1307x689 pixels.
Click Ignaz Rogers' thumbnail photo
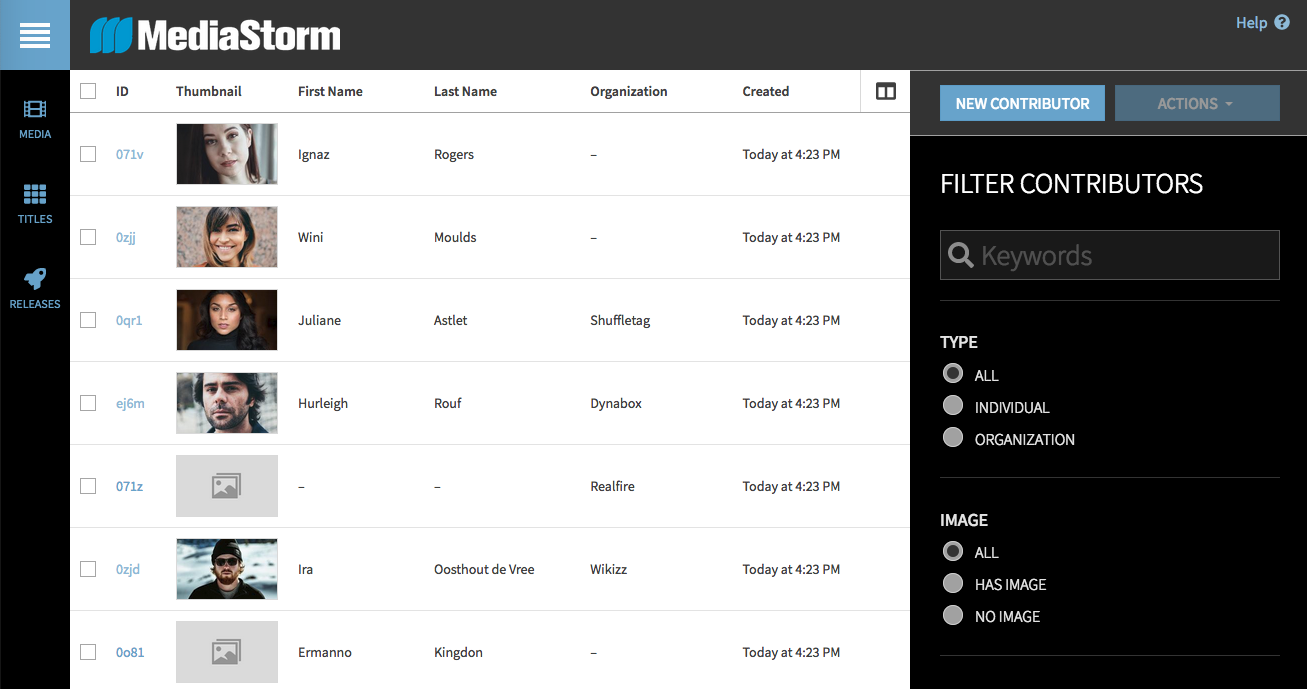click(x=227, y=154)
